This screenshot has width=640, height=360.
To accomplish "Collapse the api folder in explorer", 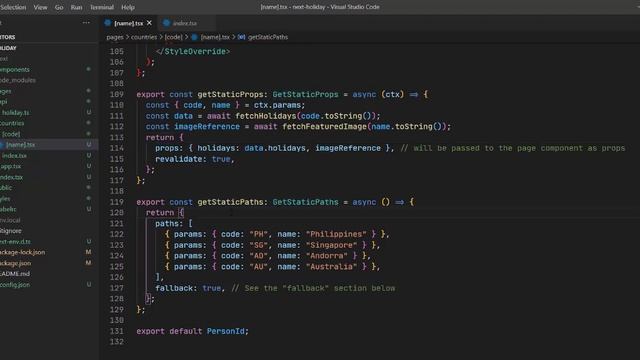I will tap(4, 102).
